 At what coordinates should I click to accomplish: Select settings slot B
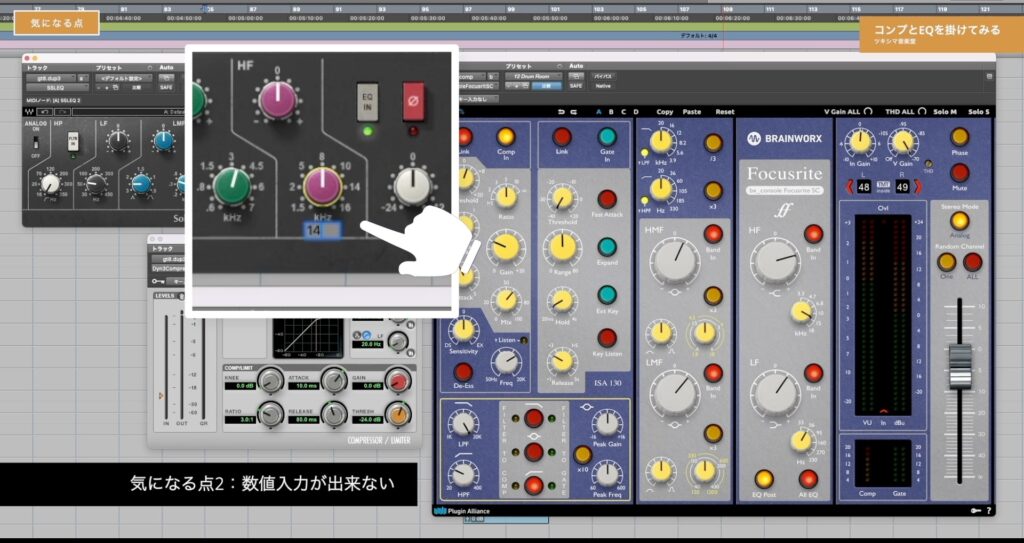pos(611,112)
